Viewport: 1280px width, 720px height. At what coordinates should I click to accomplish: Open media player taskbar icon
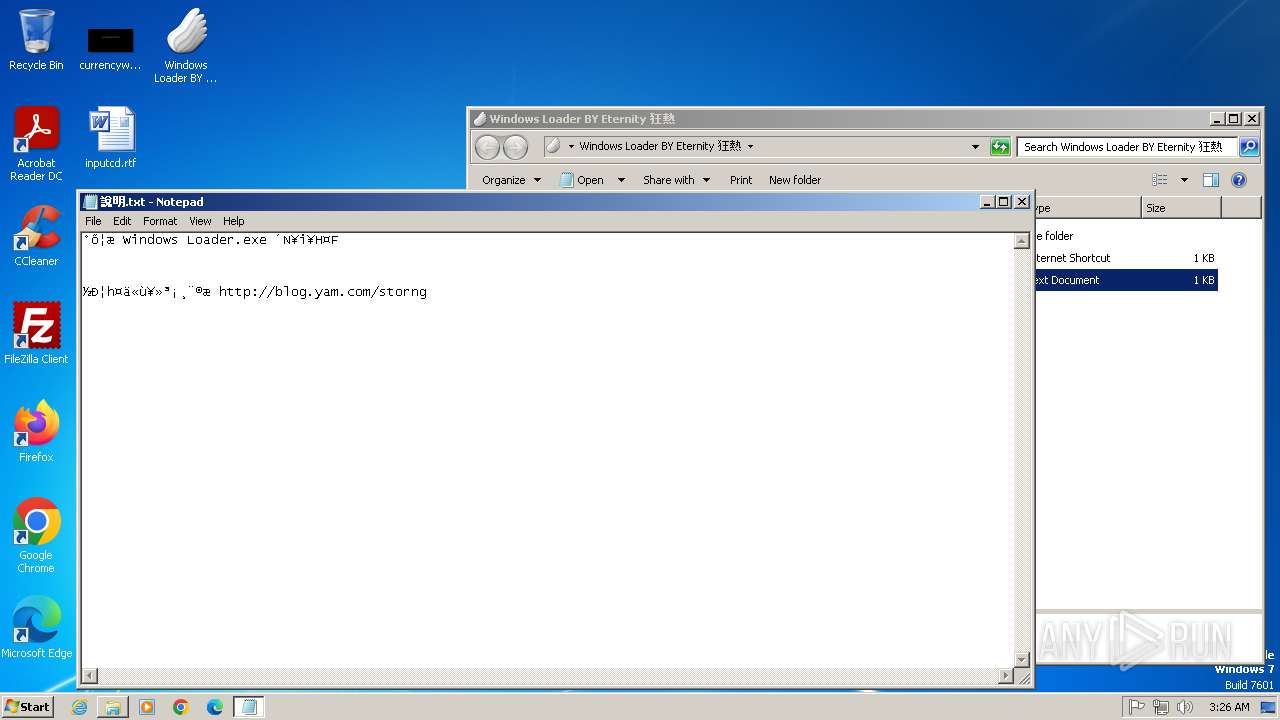[147, 707]
